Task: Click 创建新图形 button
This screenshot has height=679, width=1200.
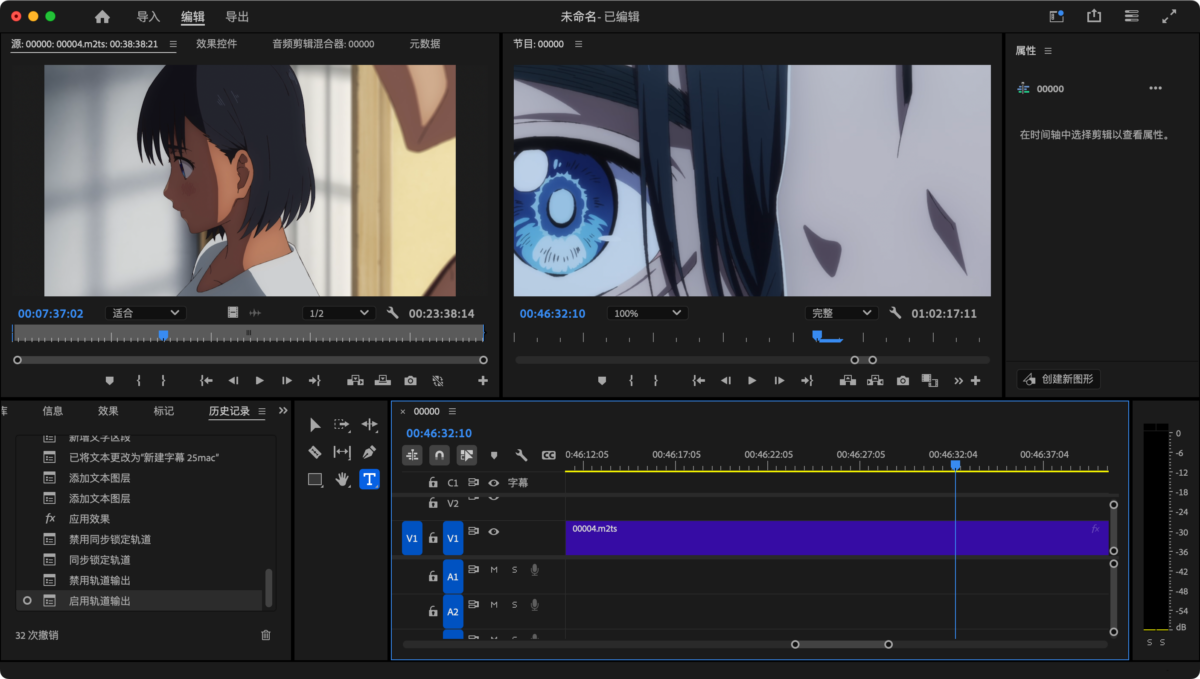Action: coord(1058,379)
